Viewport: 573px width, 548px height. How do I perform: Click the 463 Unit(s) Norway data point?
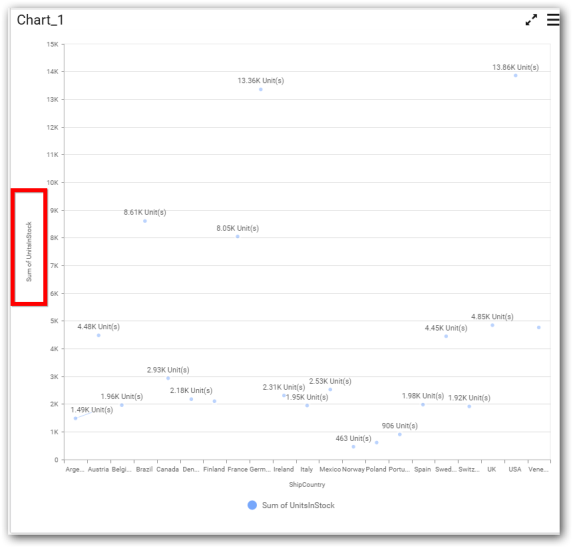click(353, 447)
